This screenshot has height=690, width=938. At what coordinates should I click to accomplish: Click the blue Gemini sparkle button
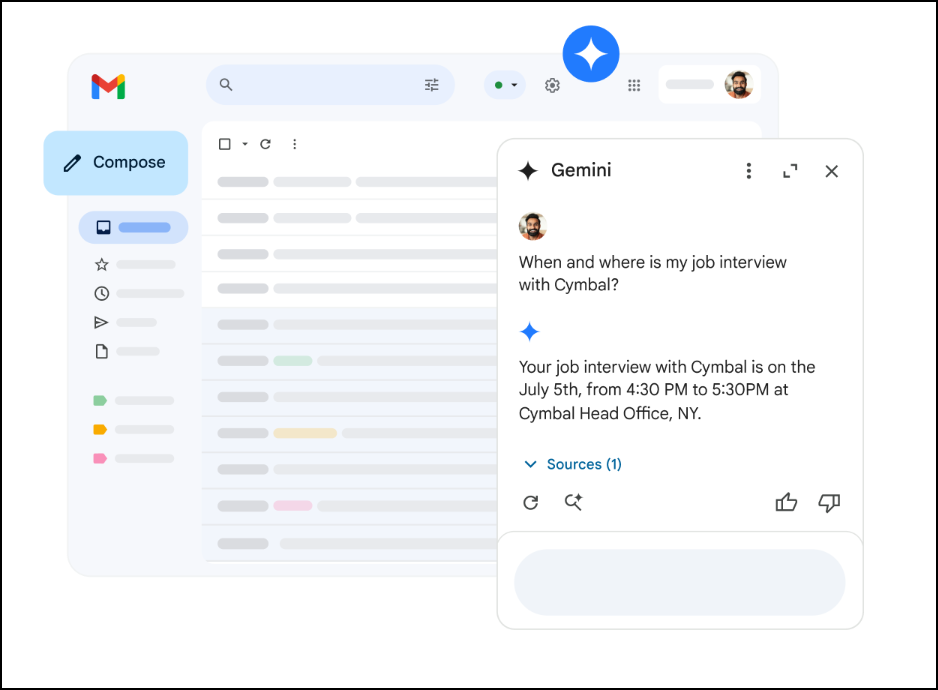pyautogui.click(x=591, y=54)
